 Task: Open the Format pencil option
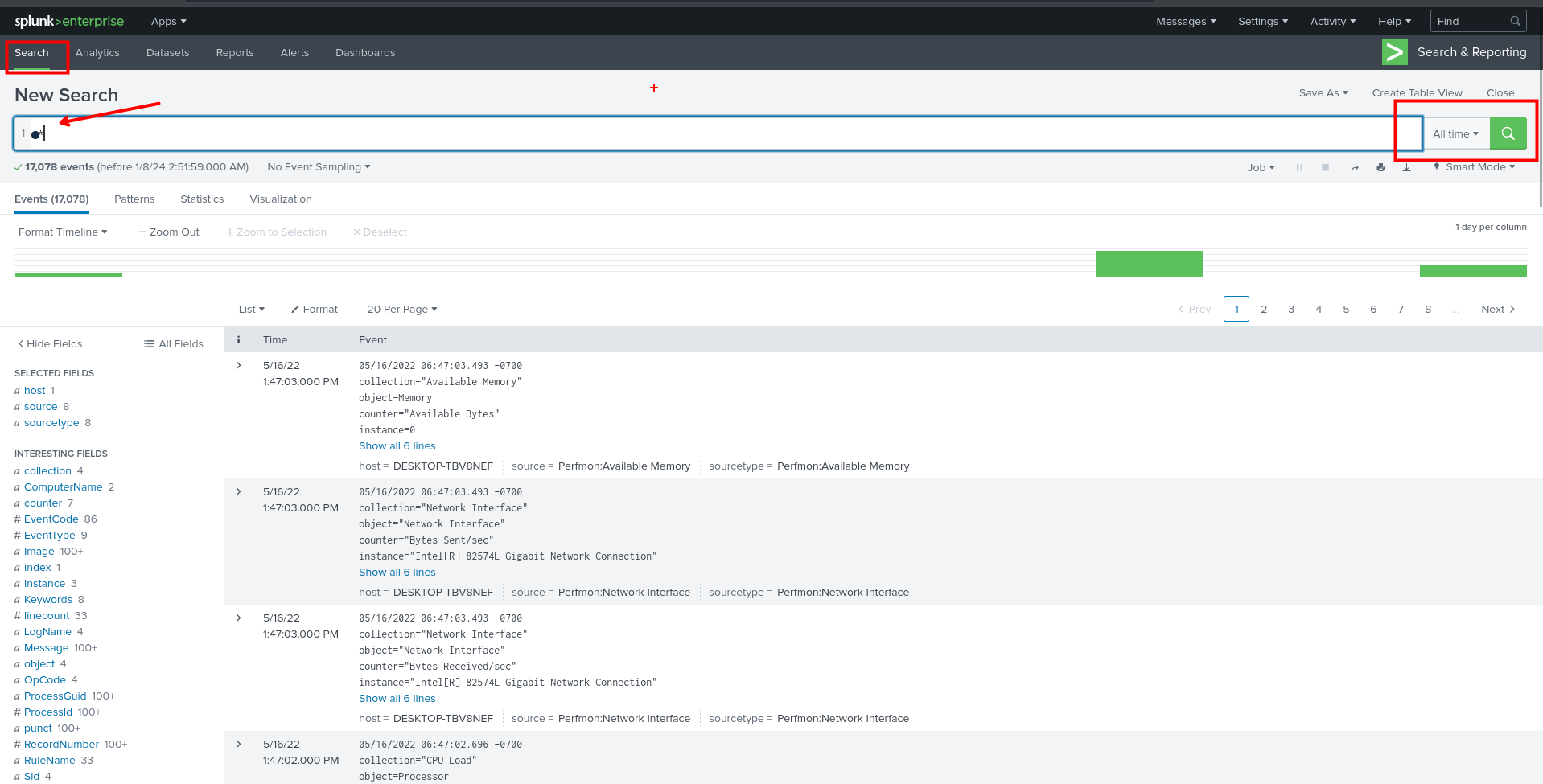coord(315,310)
